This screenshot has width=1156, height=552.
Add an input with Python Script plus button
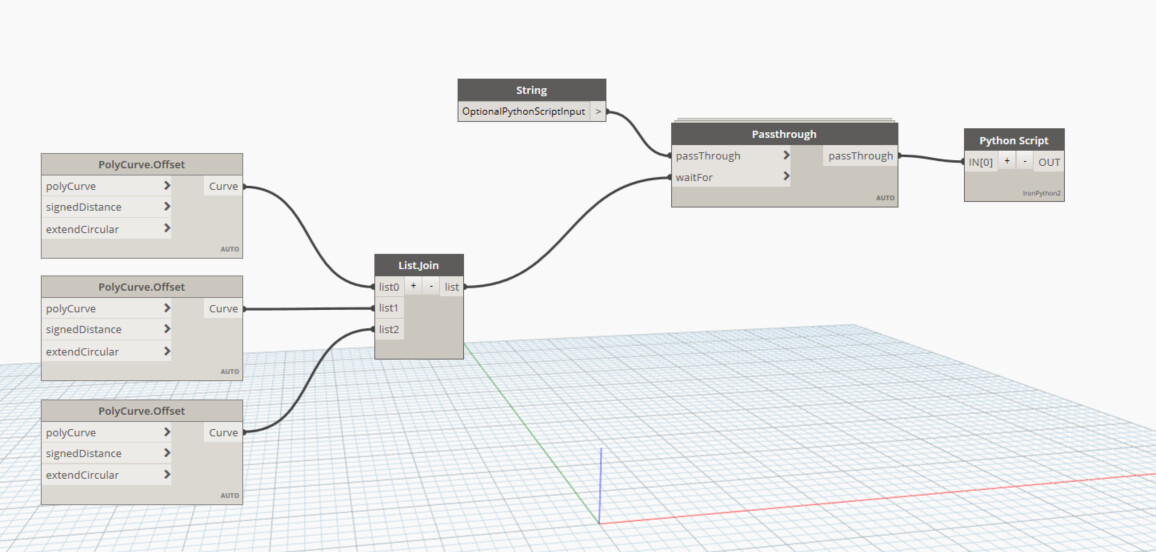[1007, 161]
